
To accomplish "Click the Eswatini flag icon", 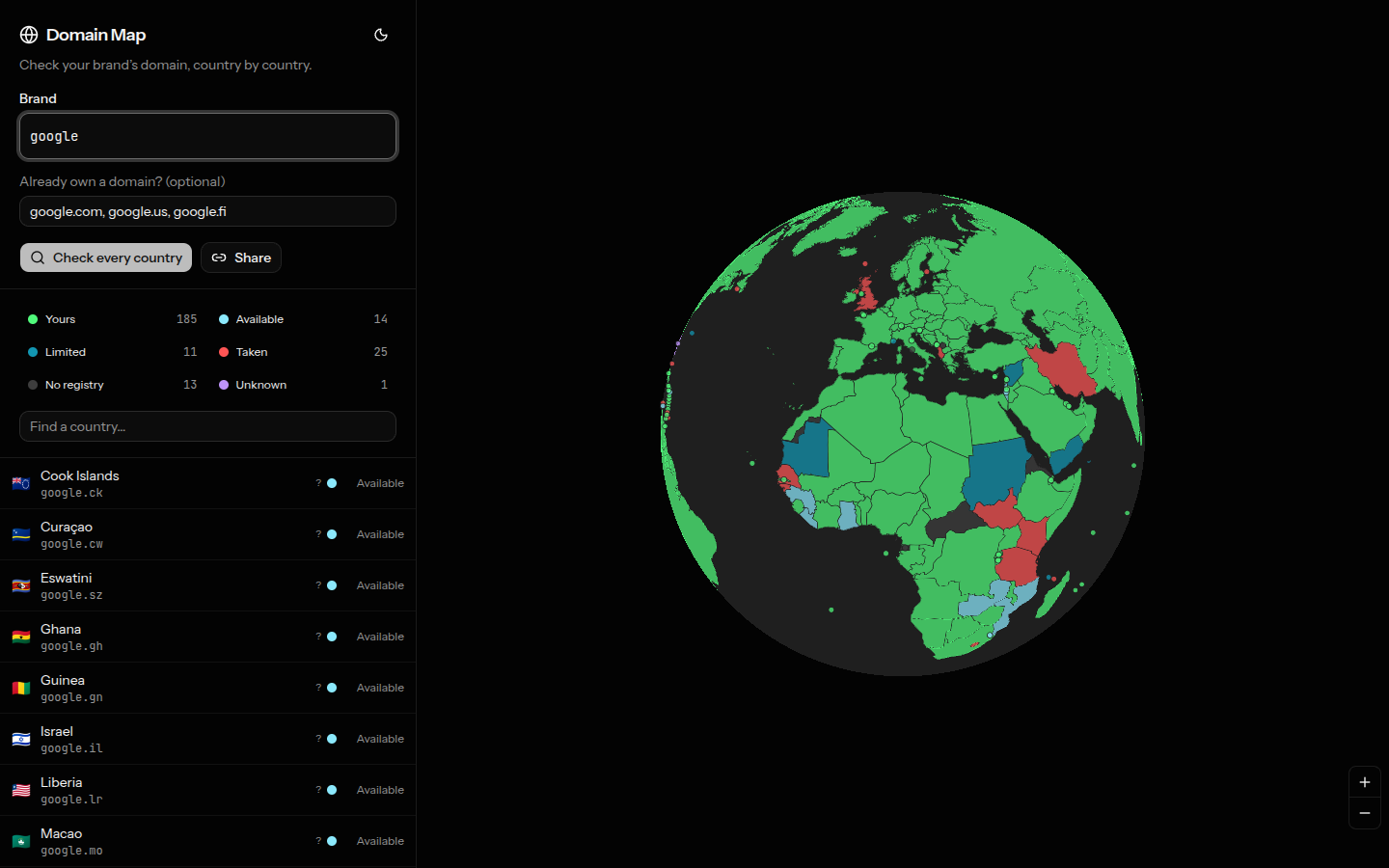I will [x=21, y=585].
